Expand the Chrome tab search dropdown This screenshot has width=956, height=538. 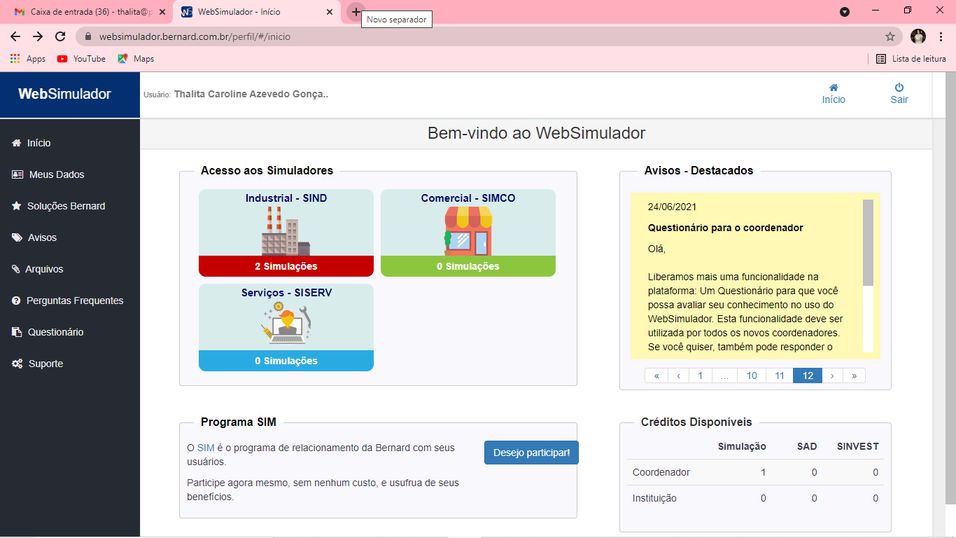click(844, 11)
